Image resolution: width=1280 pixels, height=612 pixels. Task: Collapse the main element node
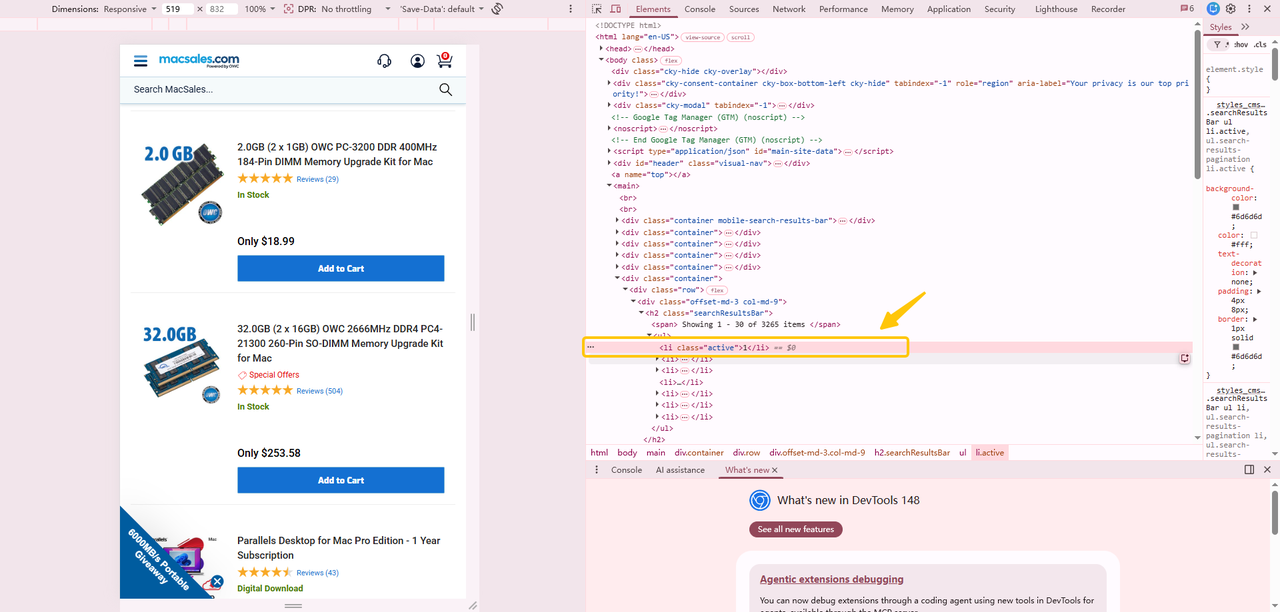(x=609, y=186)
